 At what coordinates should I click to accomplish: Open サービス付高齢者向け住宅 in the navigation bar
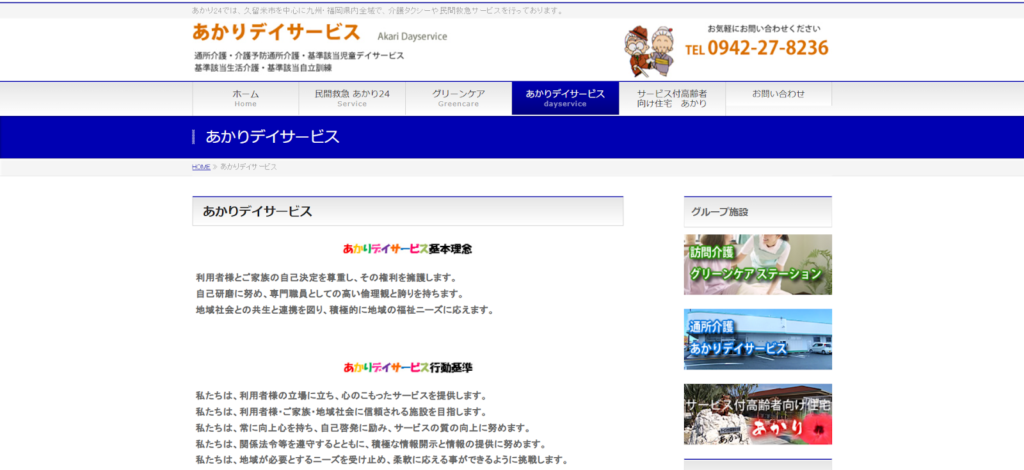(x=672, y=98)
